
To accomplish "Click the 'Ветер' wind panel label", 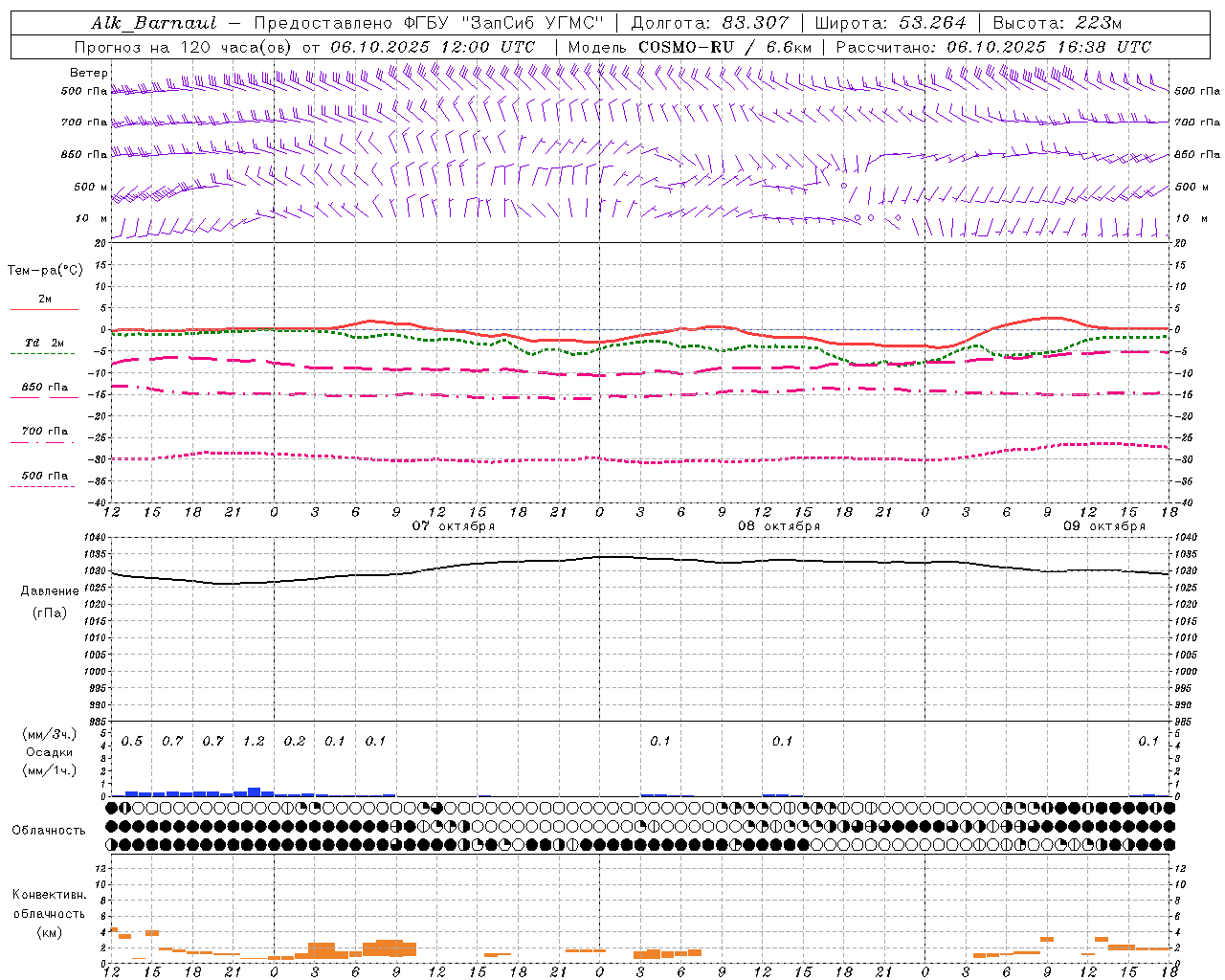I will point(88,73).
